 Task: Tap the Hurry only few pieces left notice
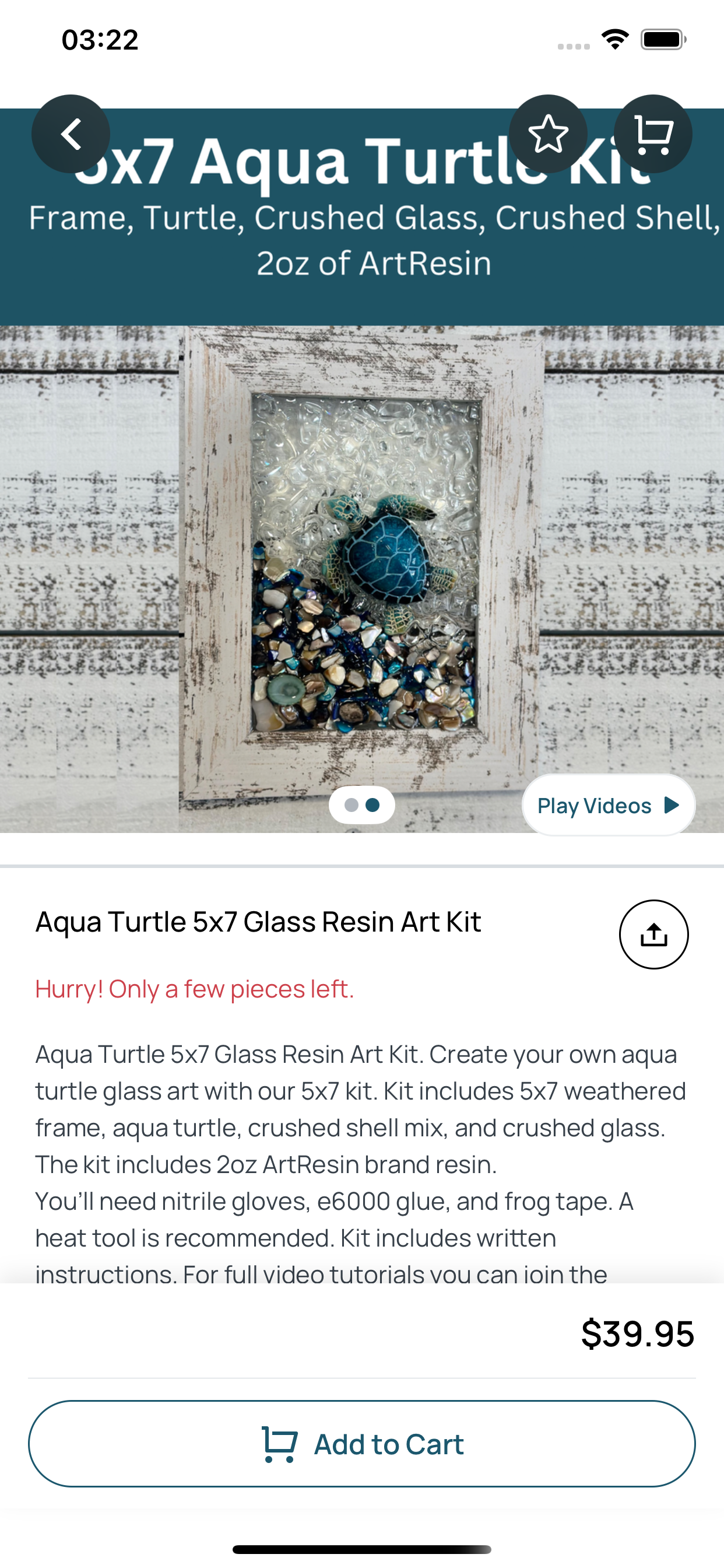coord(195,989)
